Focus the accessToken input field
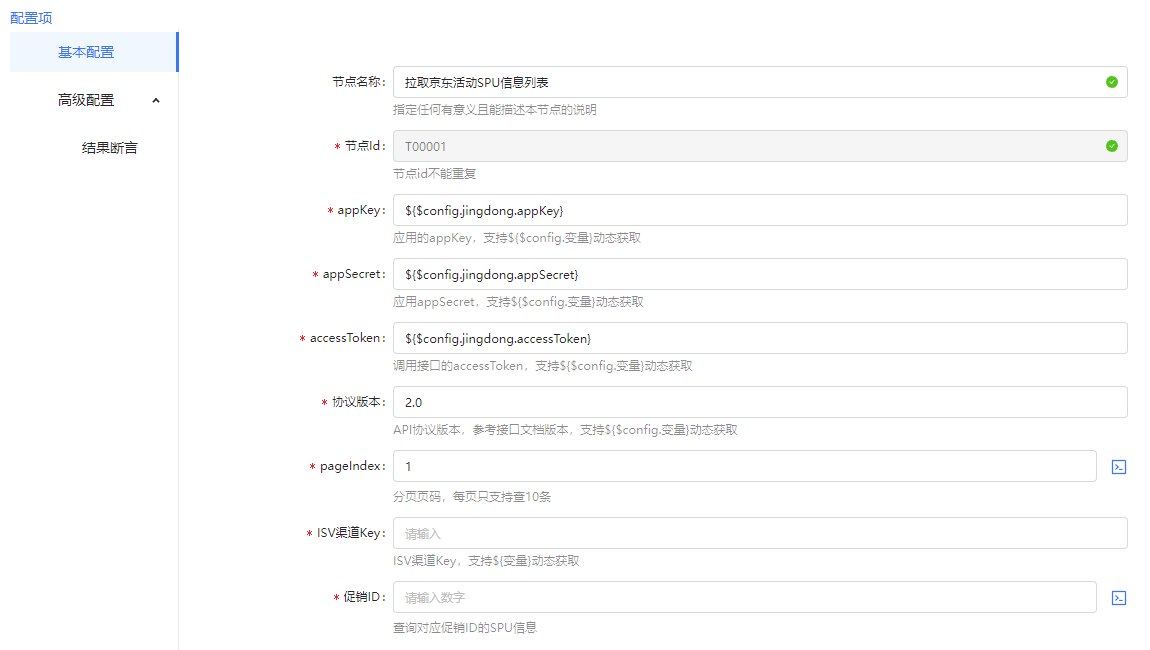This screenshot has width=1150, height=650. [760, 338]
